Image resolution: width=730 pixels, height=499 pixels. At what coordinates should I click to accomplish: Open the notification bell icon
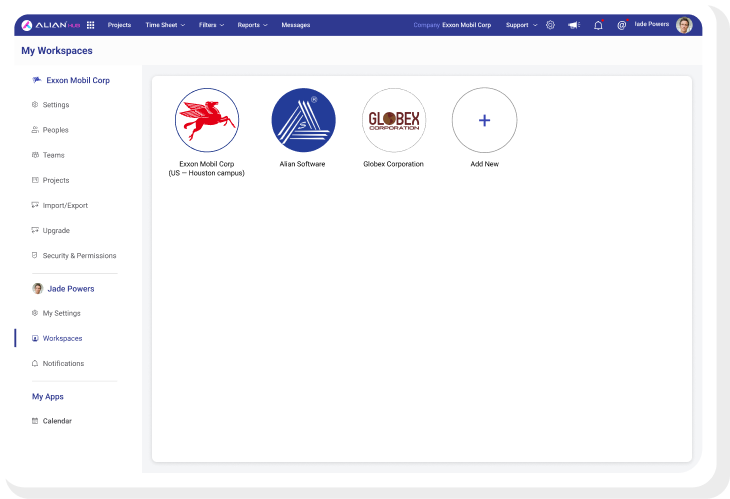[x=598, y=25]
